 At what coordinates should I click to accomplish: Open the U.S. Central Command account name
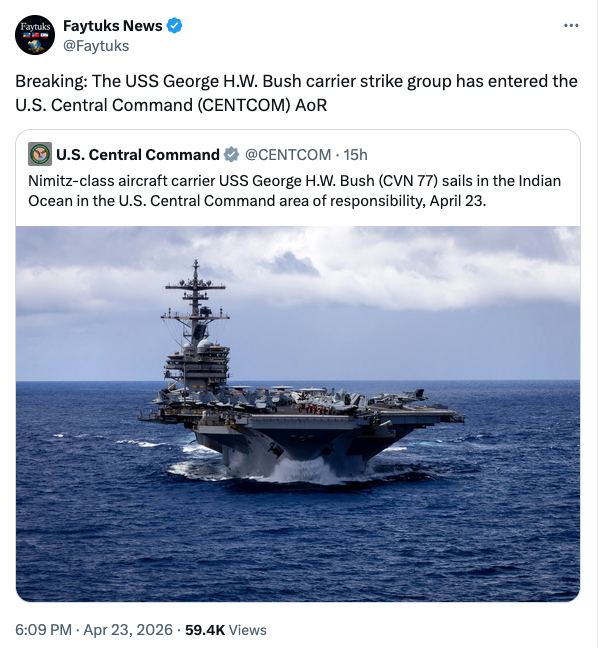tap(138, 155)
